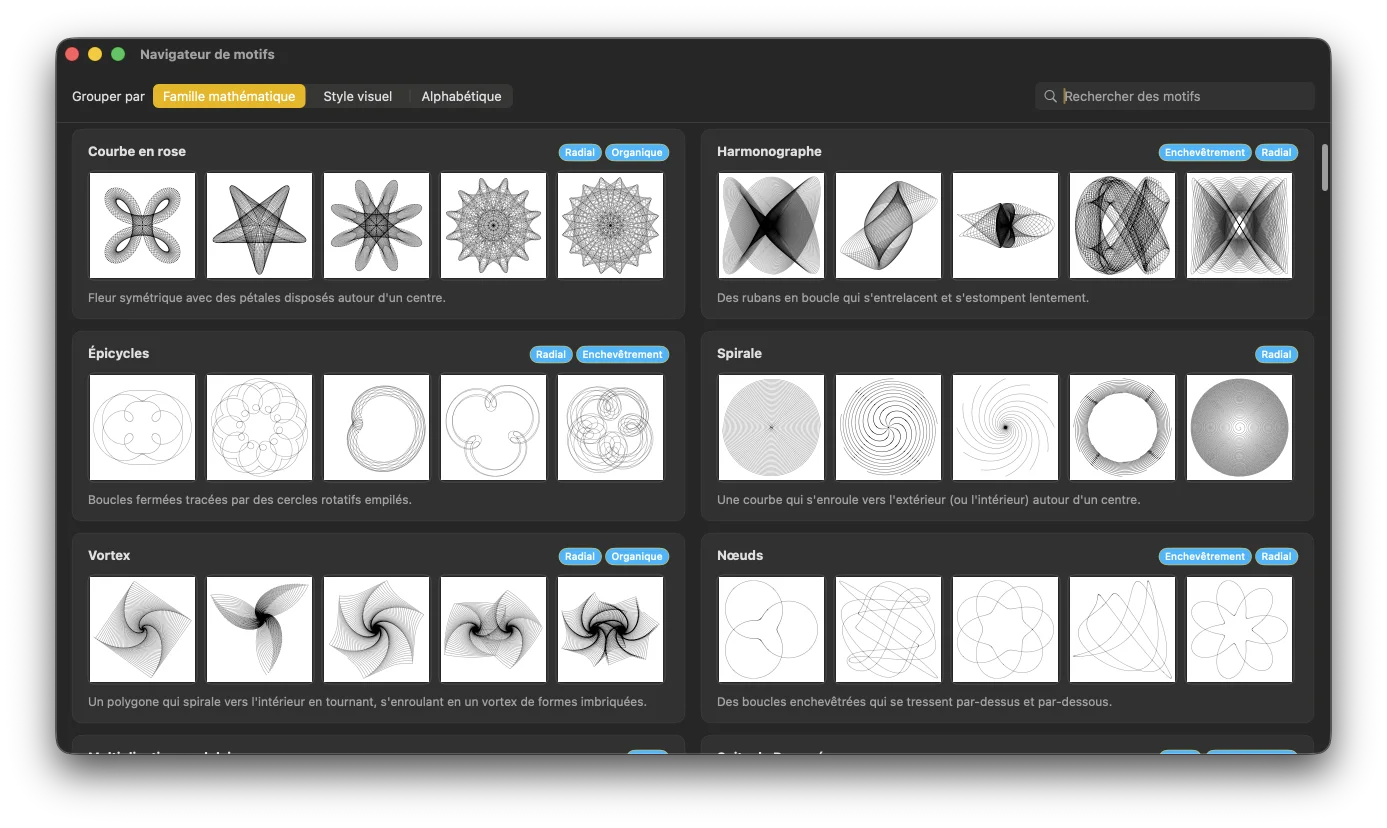Click the Épicycles section title
The image size is (1387, 828).
click(118, 354)
